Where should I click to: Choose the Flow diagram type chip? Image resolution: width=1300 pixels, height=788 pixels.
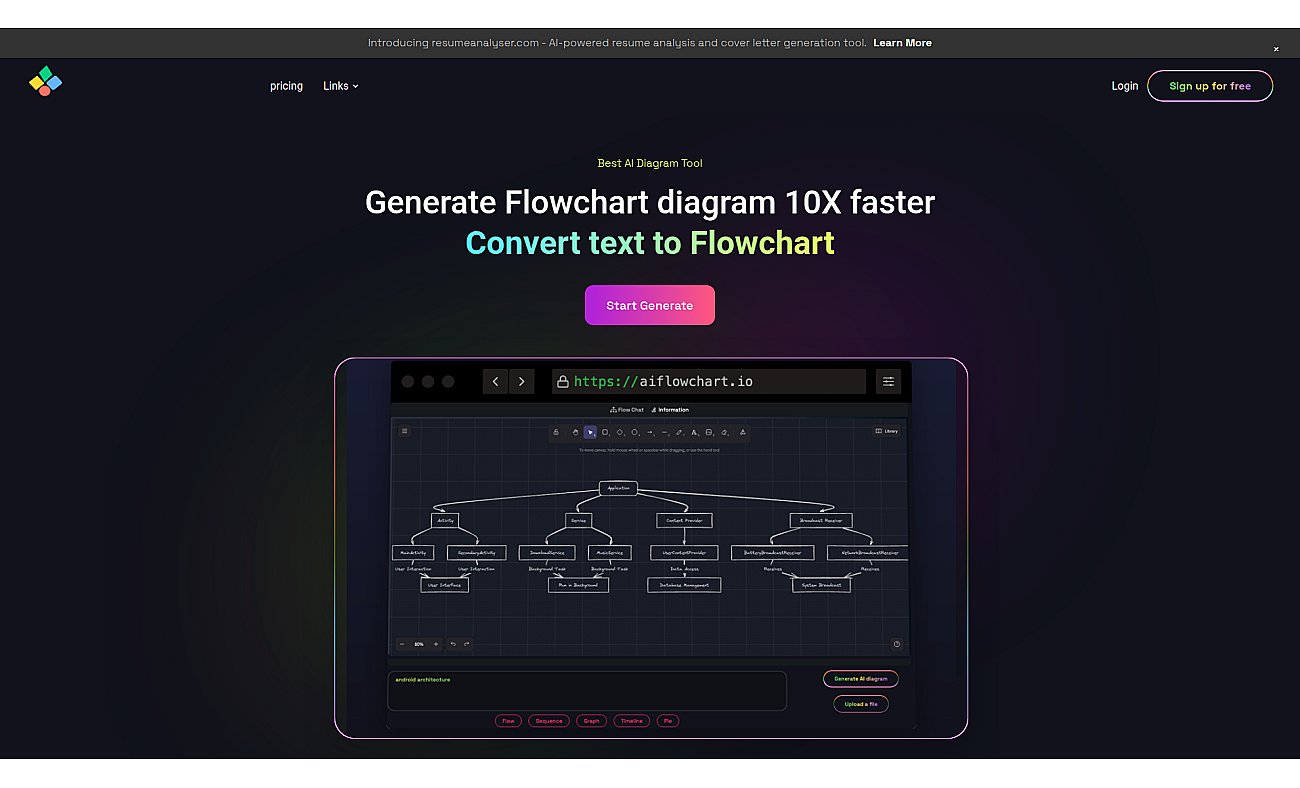pyautogui.click(x=508, y=721)
